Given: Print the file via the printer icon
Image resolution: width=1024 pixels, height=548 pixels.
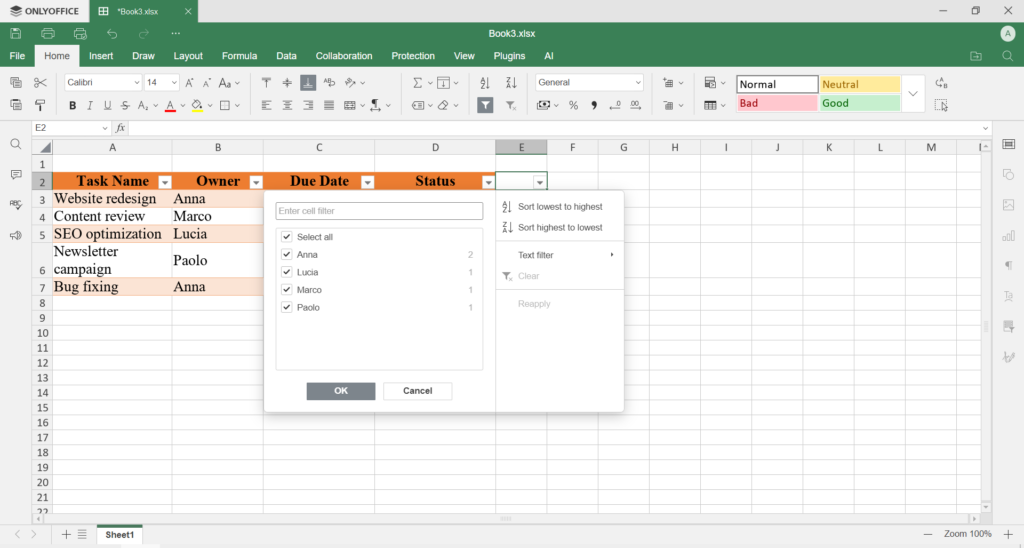Looking at the screenshot, I should pos(48,33).
